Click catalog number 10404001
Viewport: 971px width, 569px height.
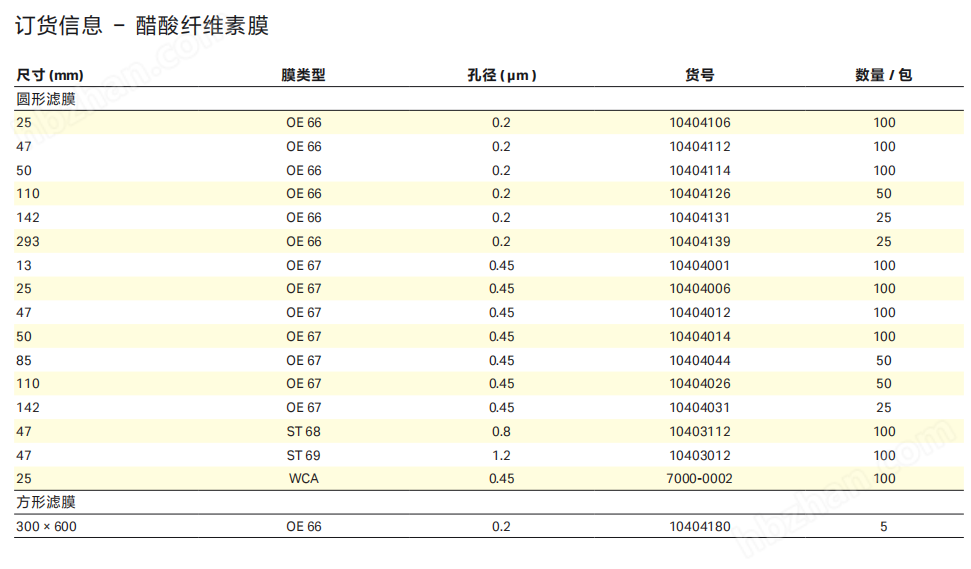(699, 265)
